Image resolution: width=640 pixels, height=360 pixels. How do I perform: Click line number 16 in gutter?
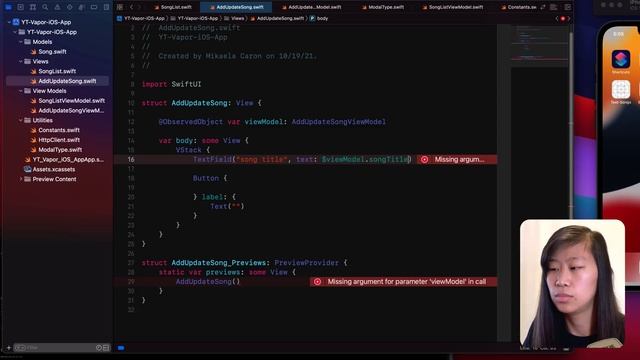(x=131, y=160)
